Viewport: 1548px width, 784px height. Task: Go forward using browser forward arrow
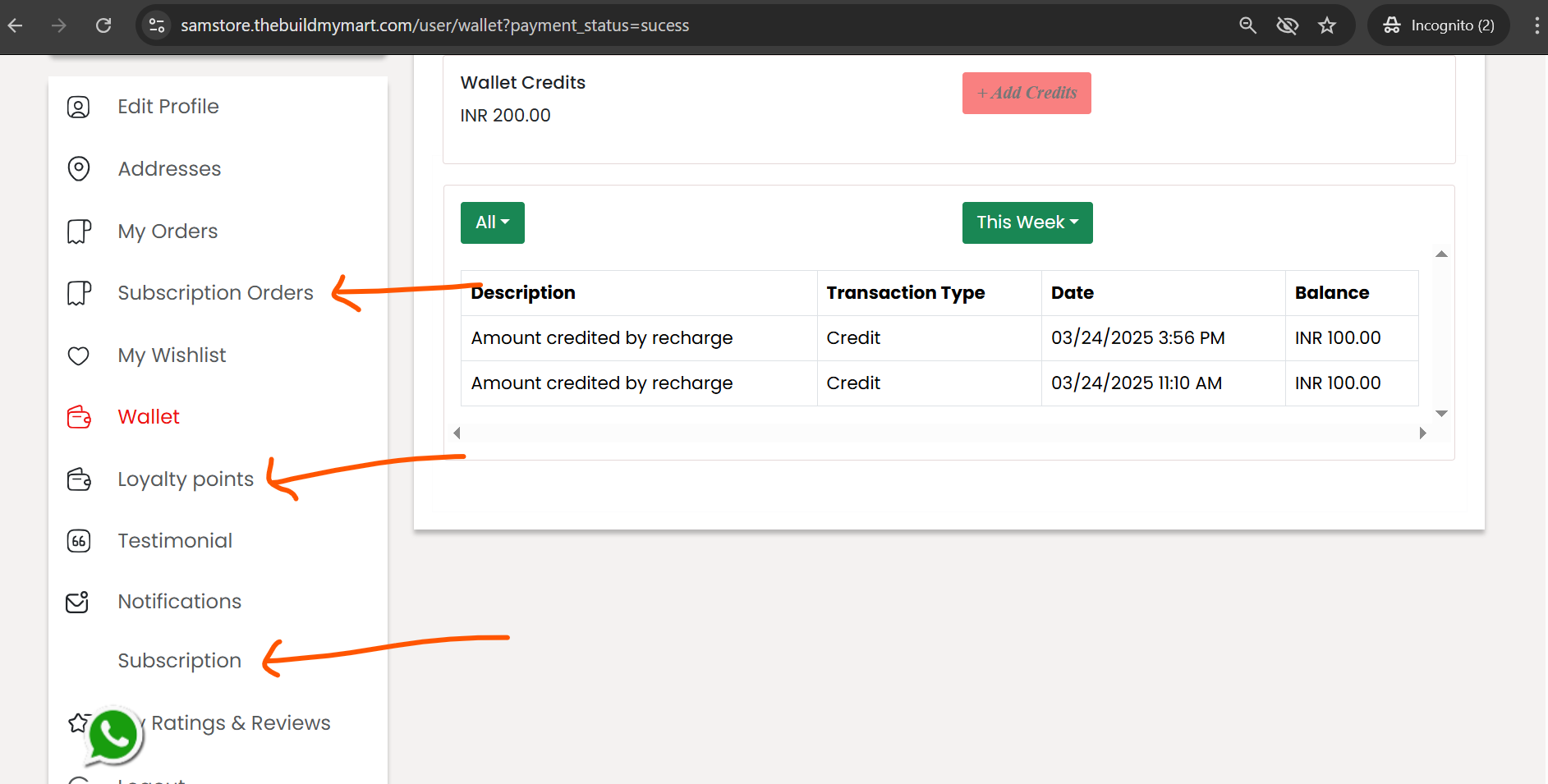tap(59, 25)
